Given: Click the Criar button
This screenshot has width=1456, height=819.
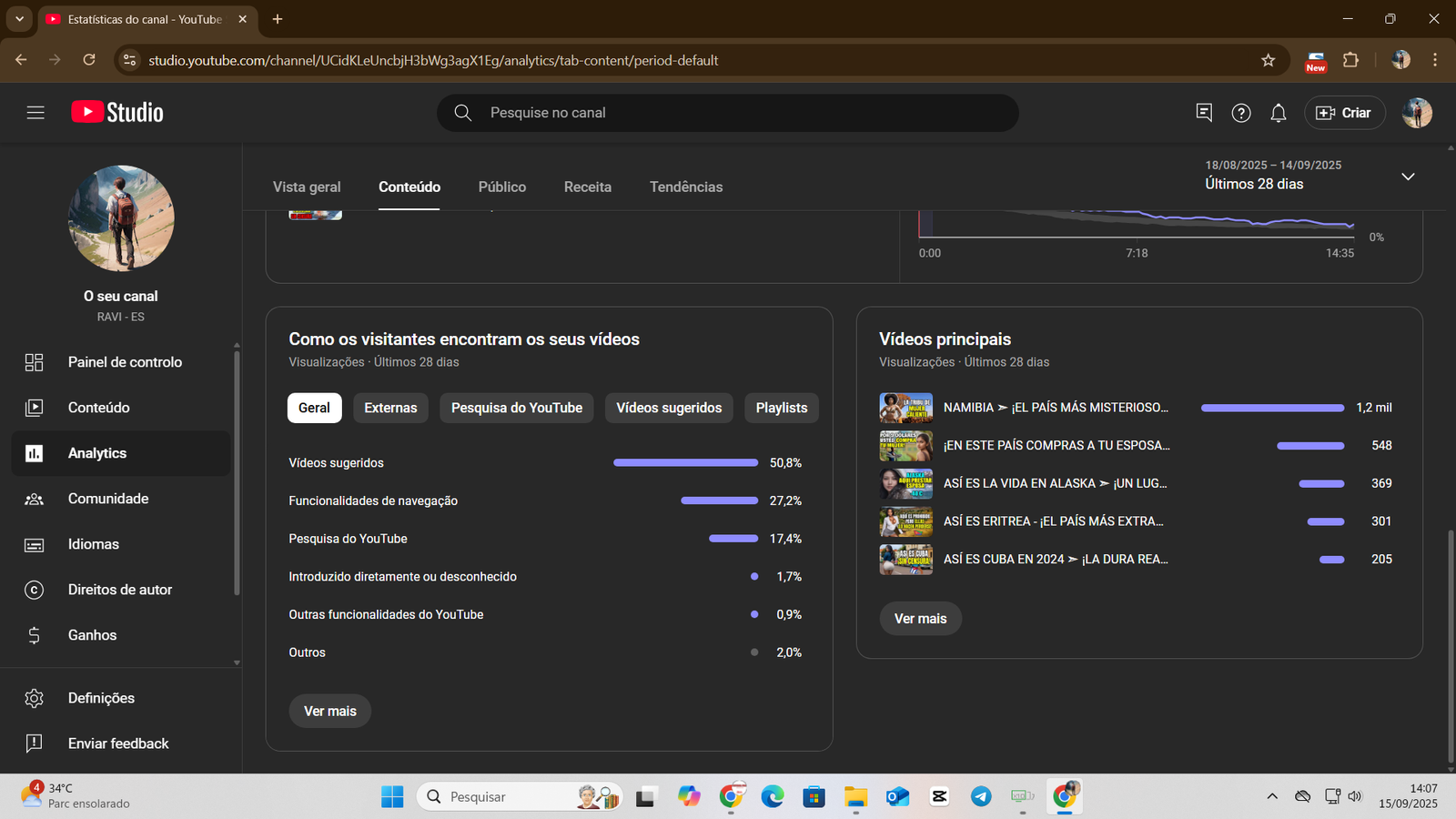Looking at the screenshot, I should (x=1344, y=113).
